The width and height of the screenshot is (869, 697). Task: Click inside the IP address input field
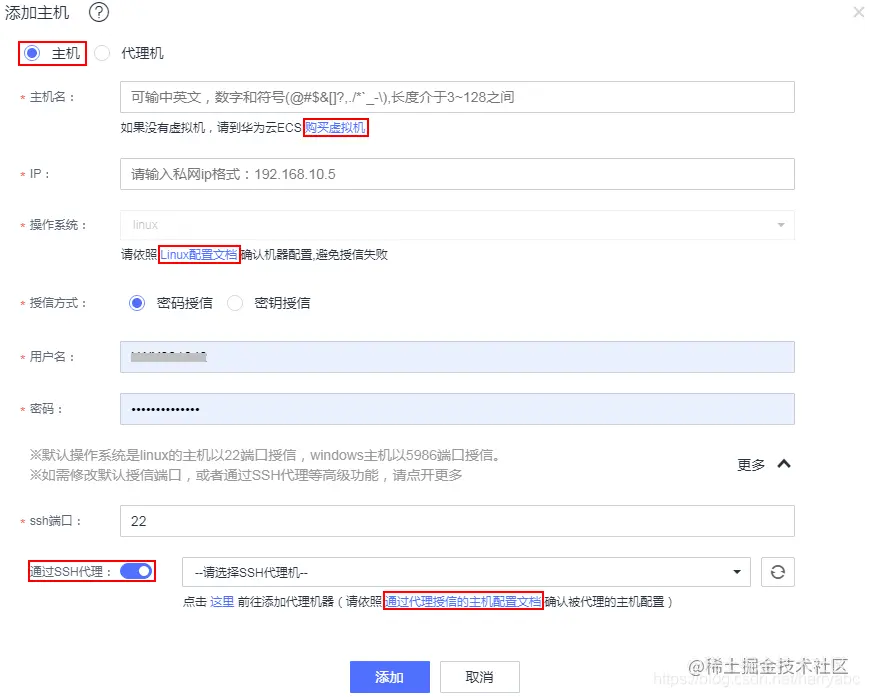[457, 173]
